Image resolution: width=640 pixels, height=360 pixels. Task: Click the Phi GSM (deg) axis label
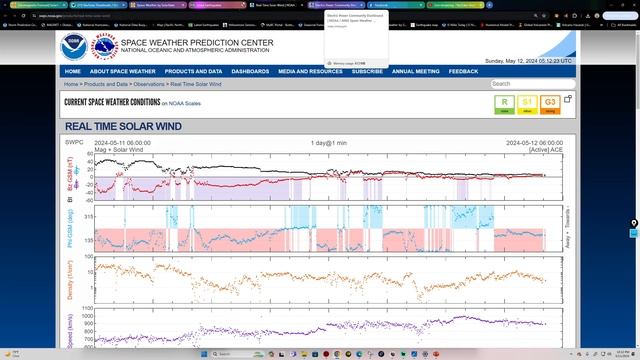coord(70,229)
